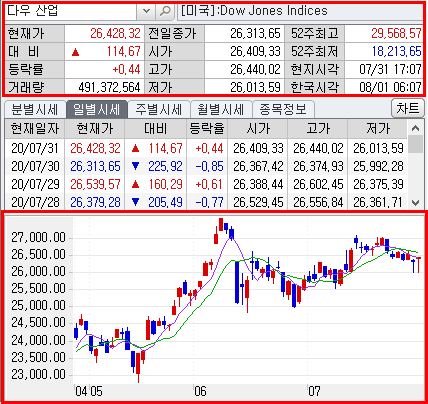428x404 pixels.
Task: Click the 06 month label on chart axis
Action: pos(200,391)
